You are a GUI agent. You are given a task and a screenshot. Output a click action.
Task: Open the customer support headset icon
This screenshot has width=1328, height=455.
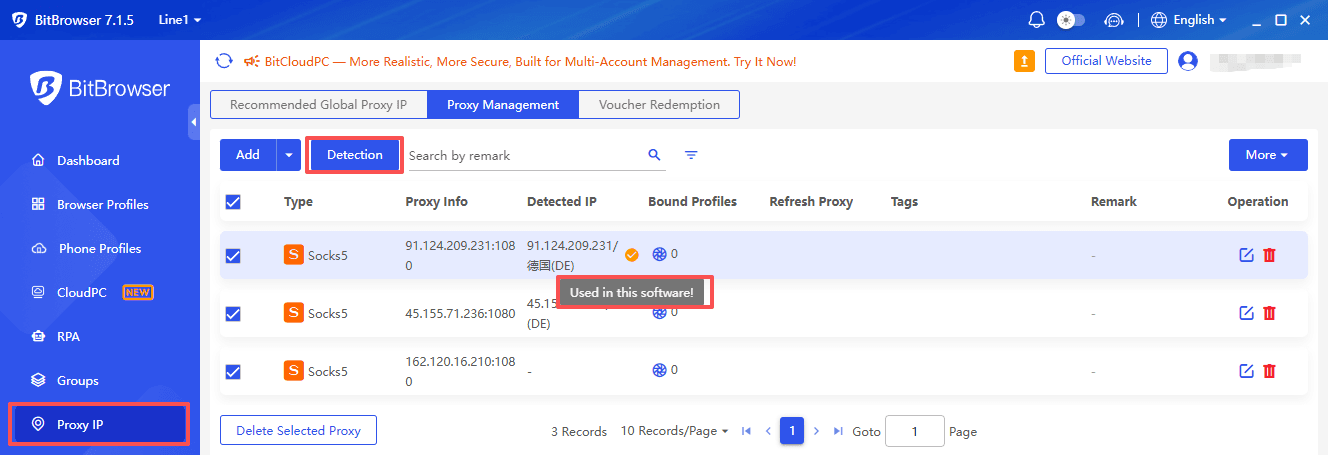pyautogui.click(x=1114, y=20)
